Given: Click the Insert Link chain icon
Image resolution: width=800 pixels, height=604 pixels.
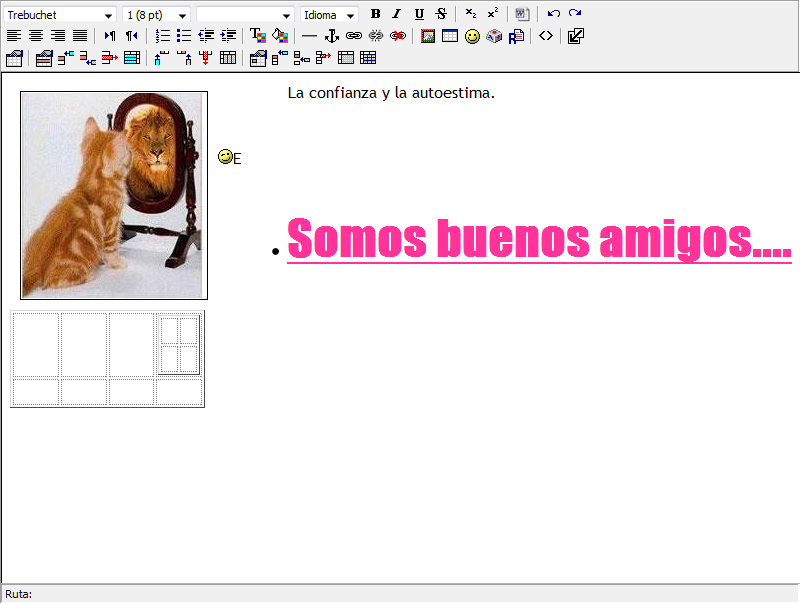Looking at the screenshot, I should point(354,36).
